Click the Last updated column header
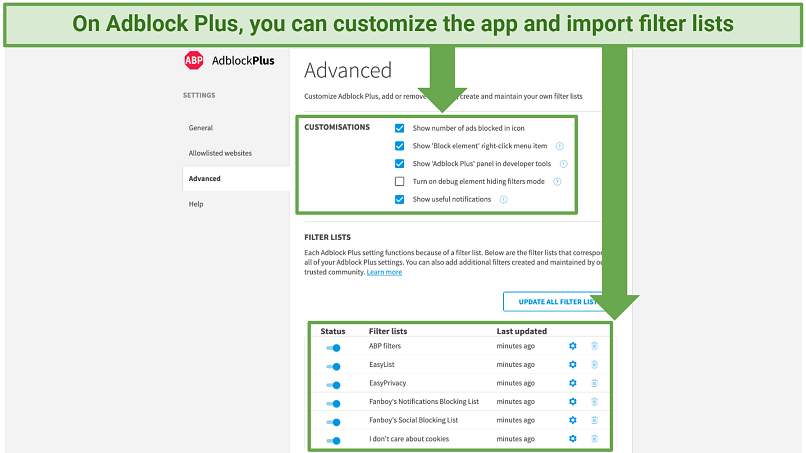 point(521,331)
